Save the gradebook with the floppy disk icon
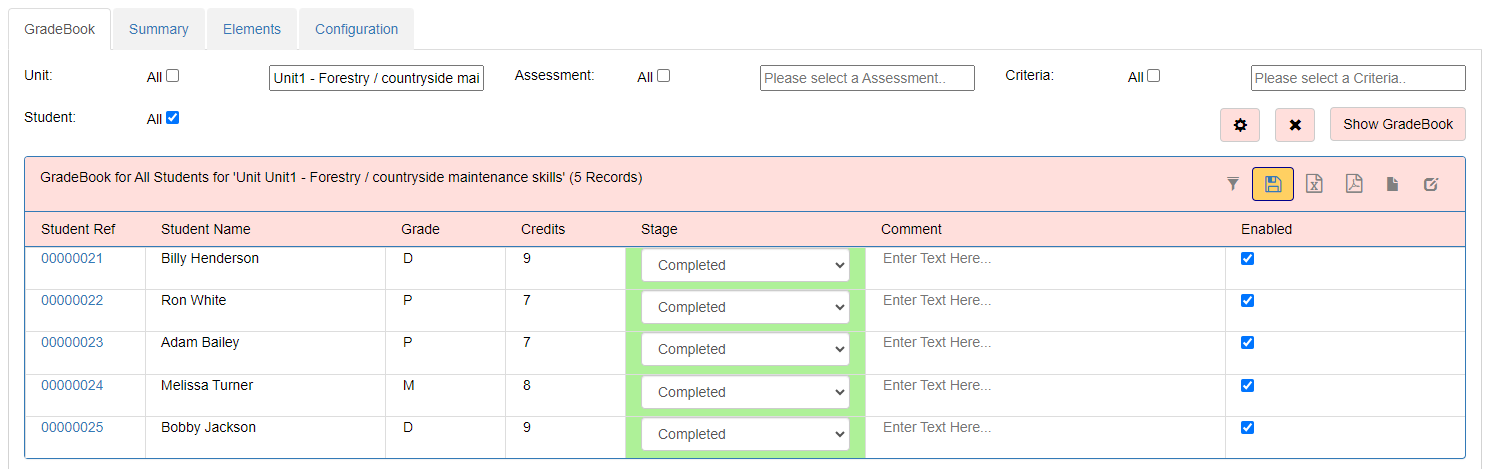Screen dimensions: 1485x469 [x=1273, y=184]
